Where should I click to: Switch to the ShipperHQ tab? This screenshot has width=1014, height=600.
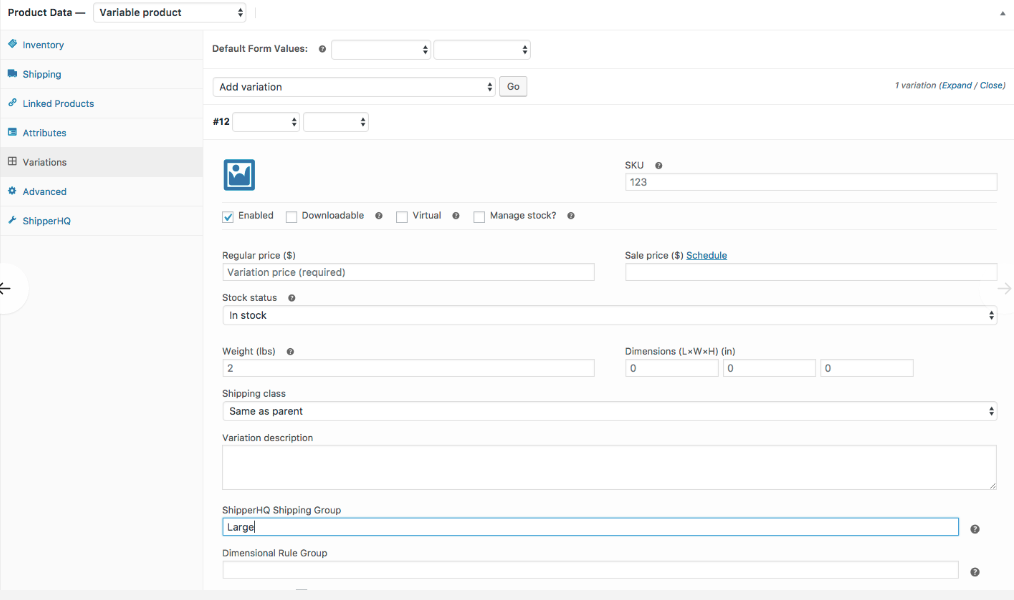tap(46, 221)
